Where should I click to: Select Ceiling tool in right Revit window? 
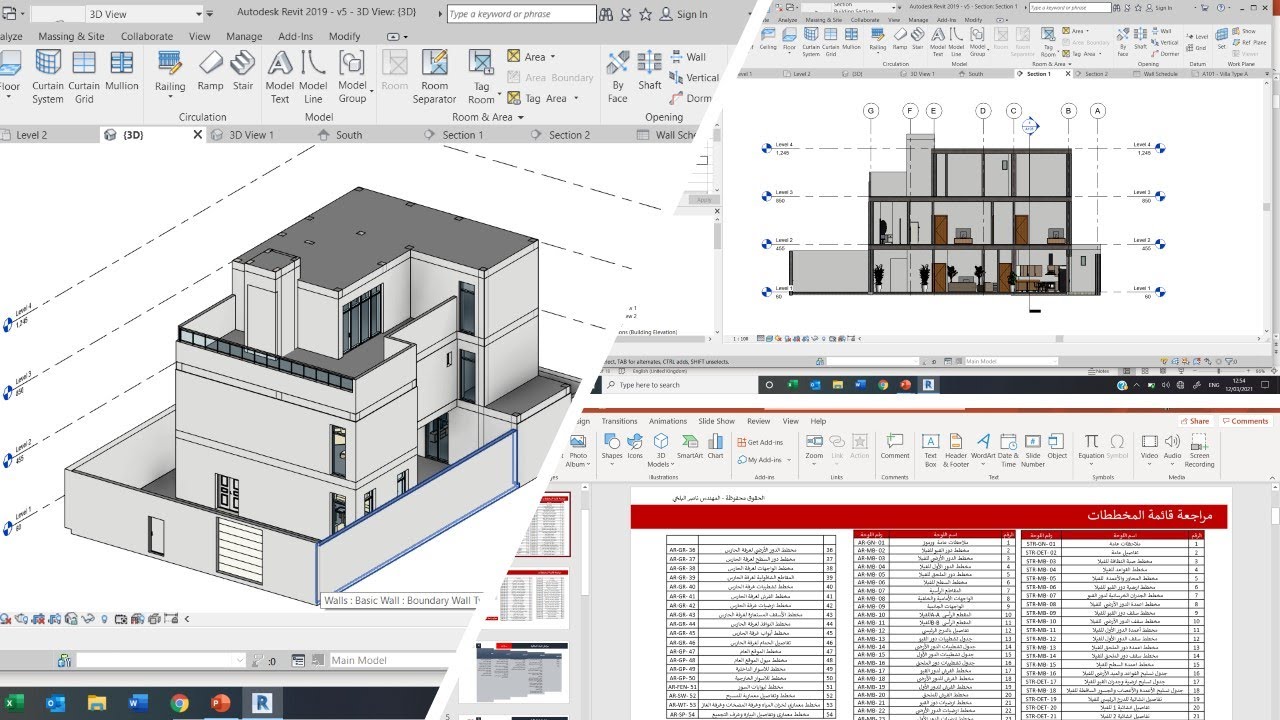[x=768, y=40]
